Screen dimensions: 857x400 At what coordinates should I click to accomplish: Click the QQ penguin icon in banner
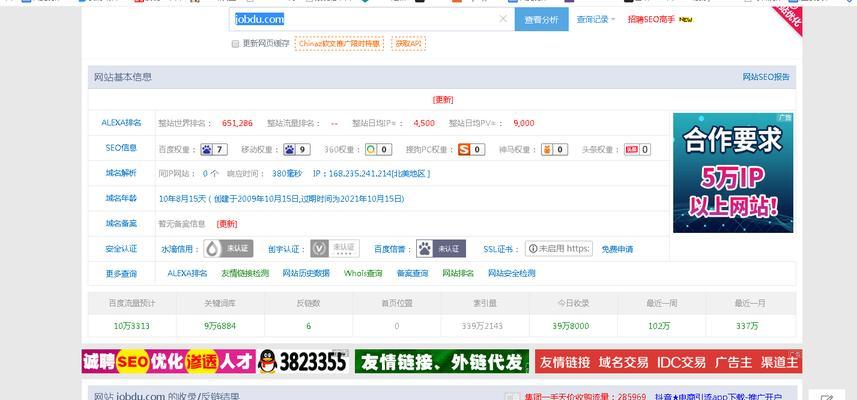point(267,361)
